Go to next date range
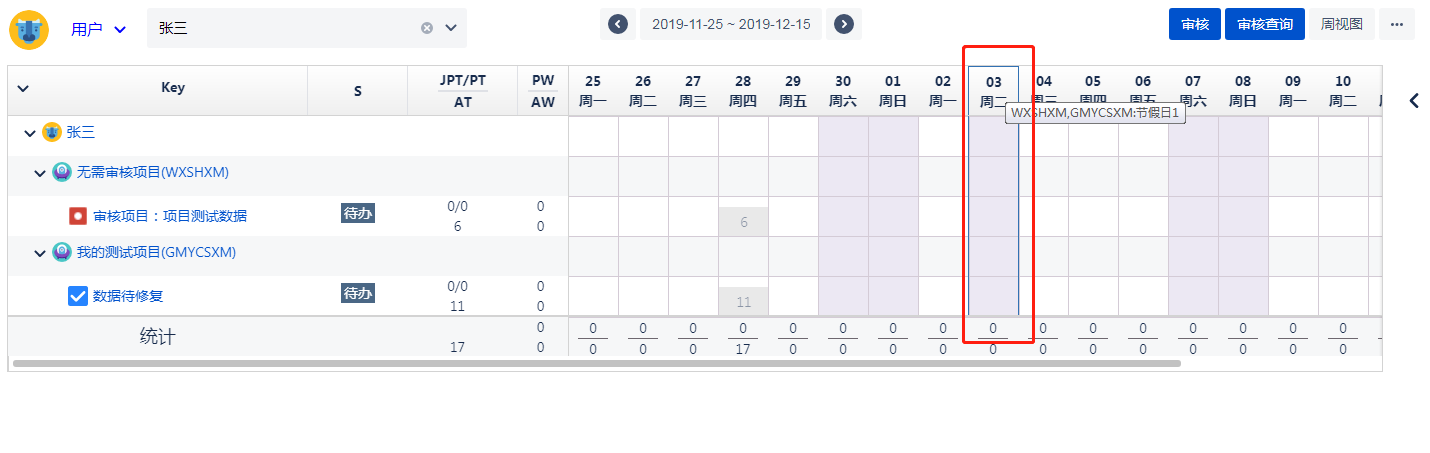This screenshot has height=453, width=1430. (844, 24)
